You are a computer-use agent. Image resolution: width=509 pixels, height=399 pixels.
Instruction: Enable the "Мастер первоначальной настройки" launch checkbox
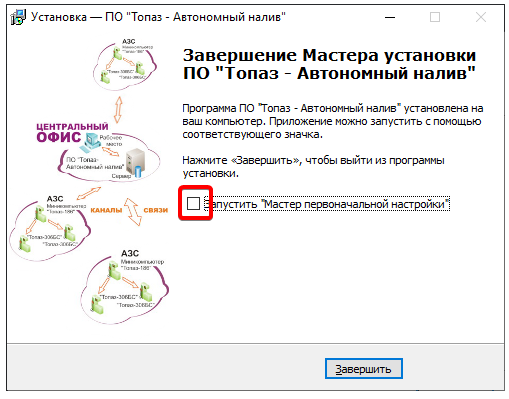pyautogui.click(x=193, y=203)
